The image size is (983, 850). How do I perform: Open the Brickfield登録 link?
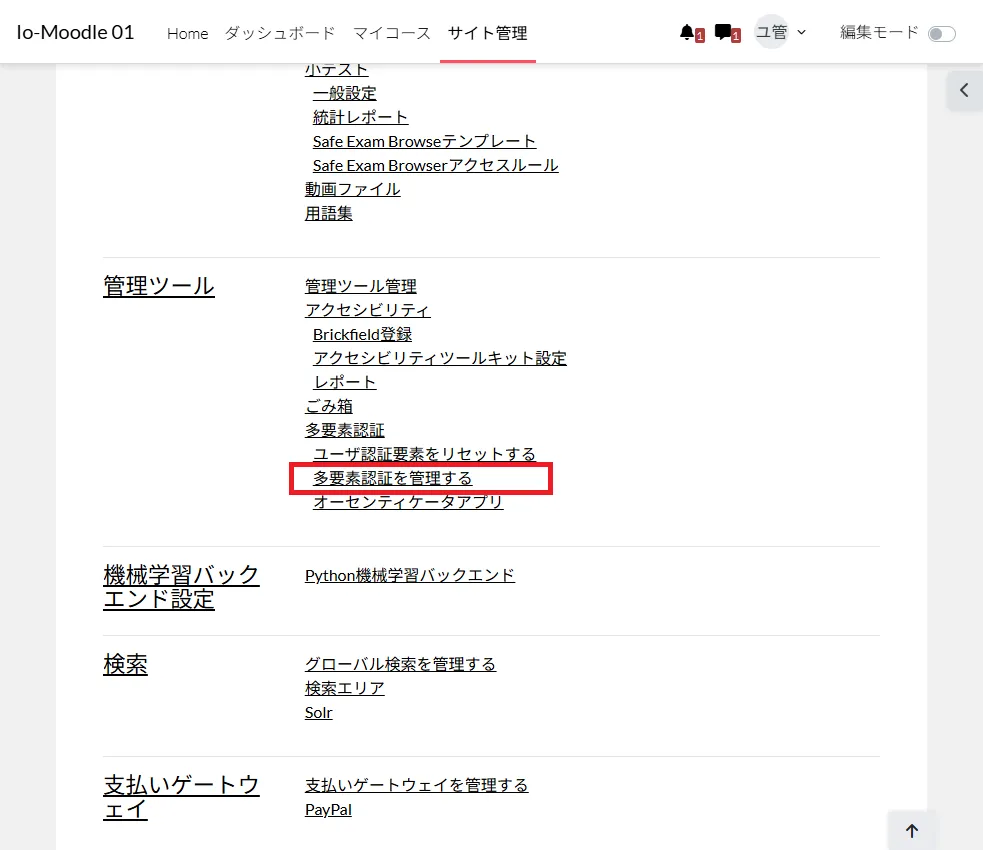[362, 335]
